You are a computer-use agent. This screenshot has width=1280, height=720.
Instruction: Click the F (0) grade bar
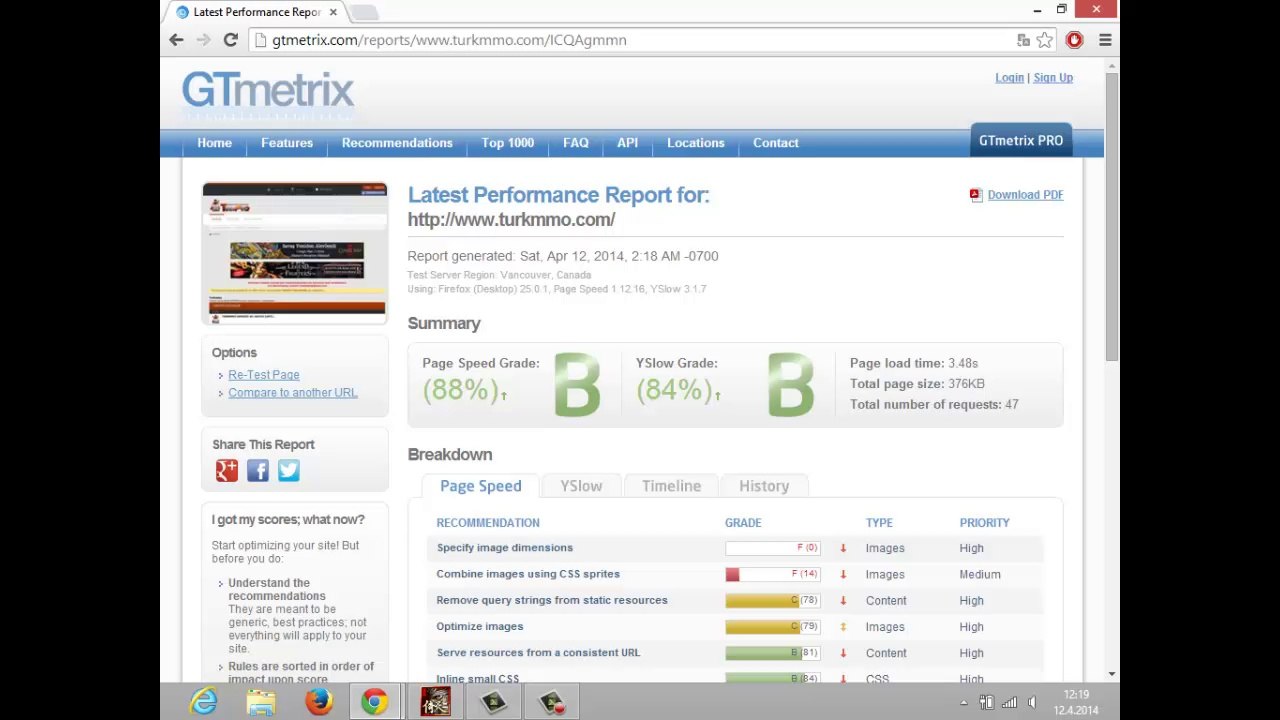[x=773, y=548]
